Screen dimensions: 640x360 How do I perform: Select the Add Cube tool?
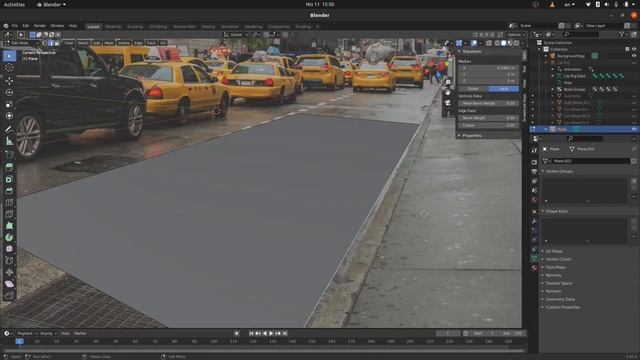(9, 154)
